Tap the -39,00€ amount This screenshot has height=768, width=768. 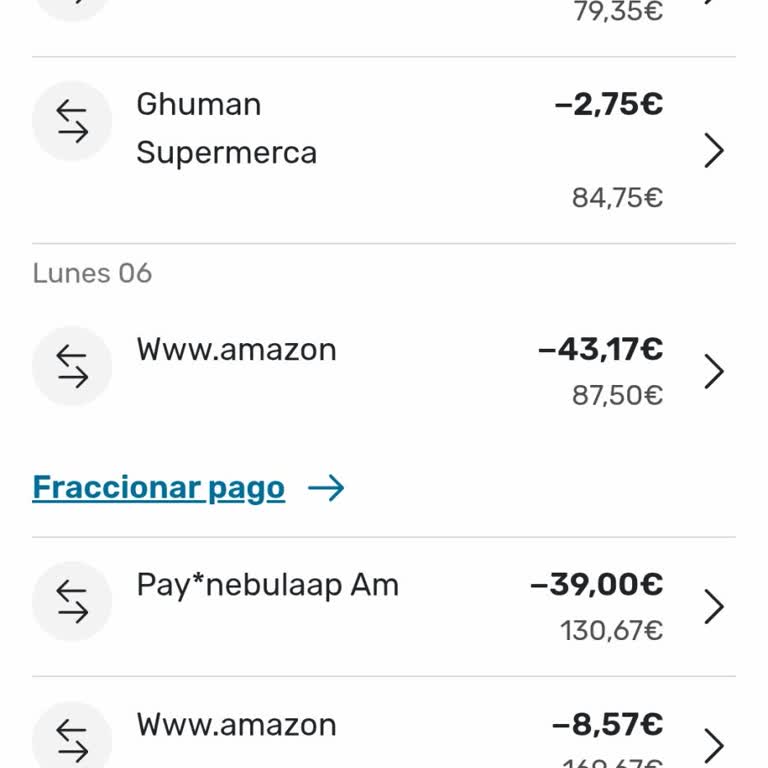tap(597, 584)
